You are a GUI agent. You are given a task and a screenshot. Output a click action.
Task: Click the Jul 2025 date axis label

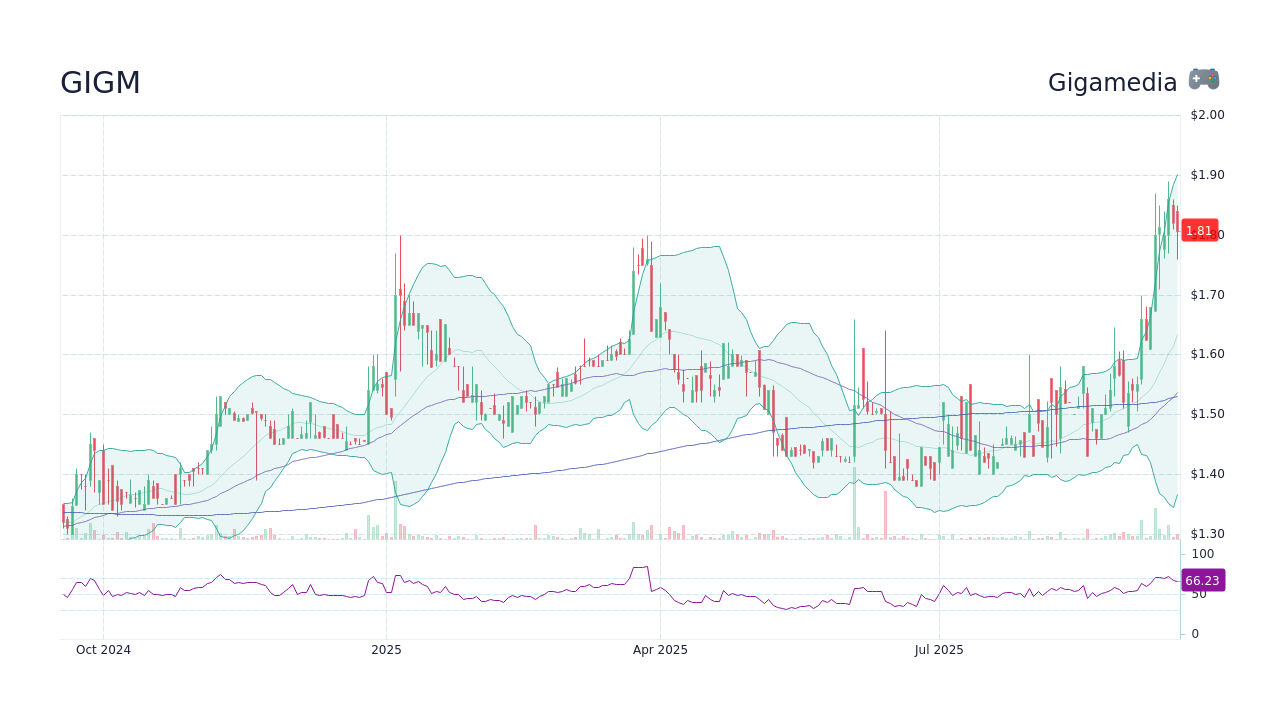click(x=939, y=650)
